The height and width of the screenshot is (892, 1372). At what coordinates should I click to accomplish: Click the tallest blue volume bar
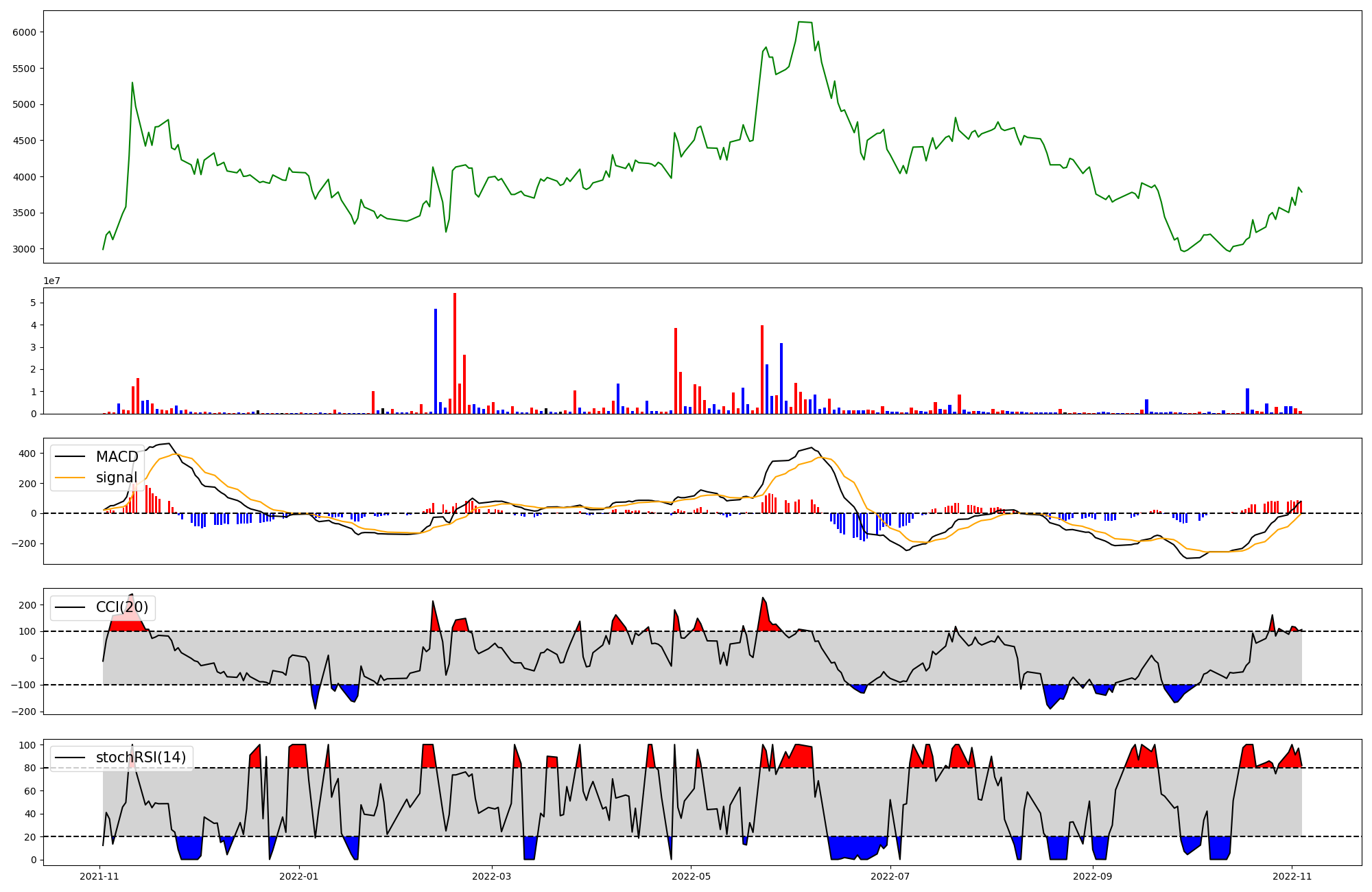[436, 362]
